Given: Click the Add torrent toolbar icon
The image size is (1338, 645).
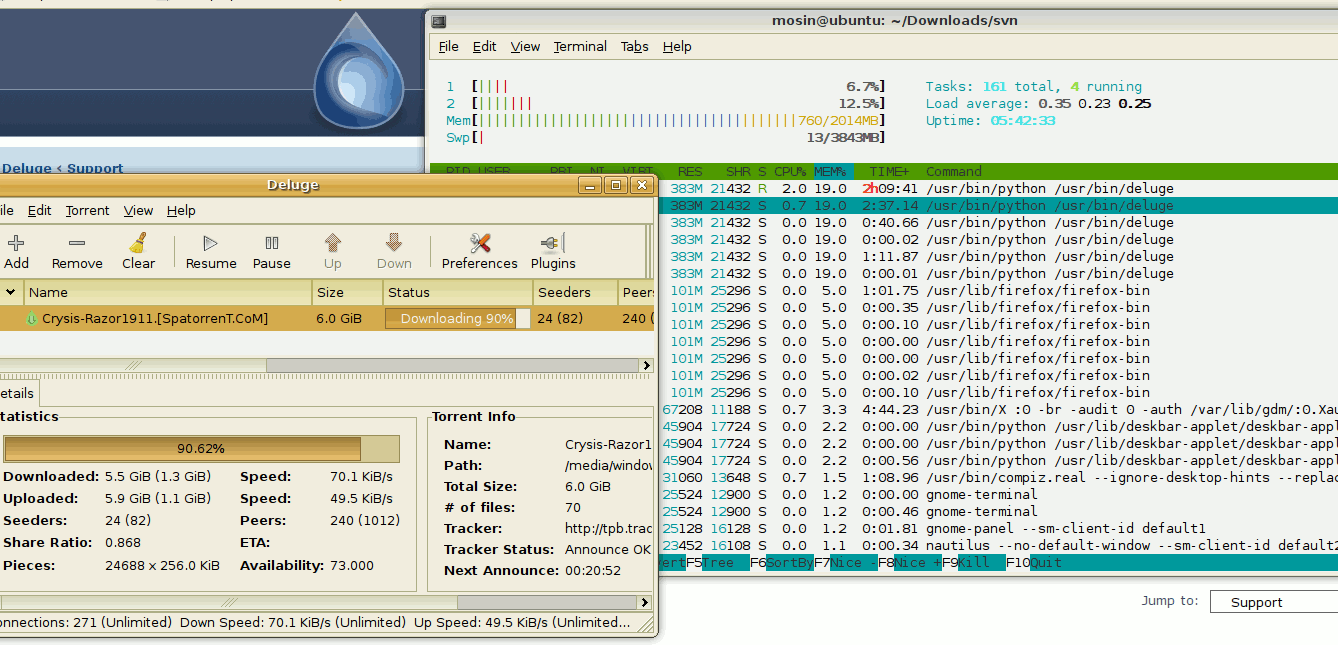Looking at the screenshot, I should click(16, 243).
